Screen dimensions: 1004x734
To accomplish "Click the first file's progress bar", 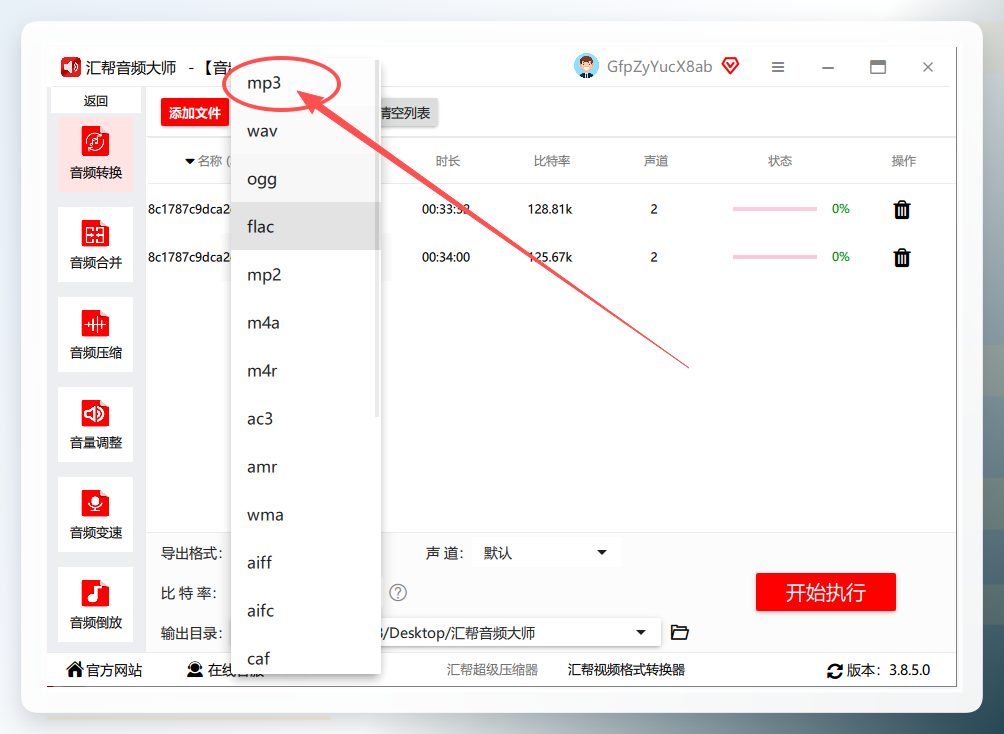I will [x=774, y=209].
